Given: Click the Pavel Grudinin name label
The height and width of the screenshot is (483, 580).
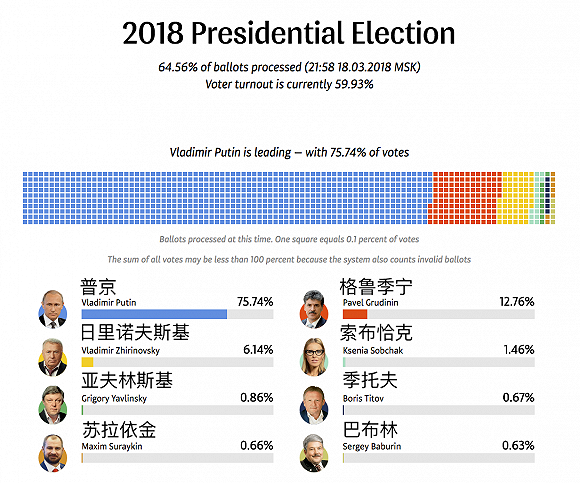Looking at the screenshot, I should 370,303.
